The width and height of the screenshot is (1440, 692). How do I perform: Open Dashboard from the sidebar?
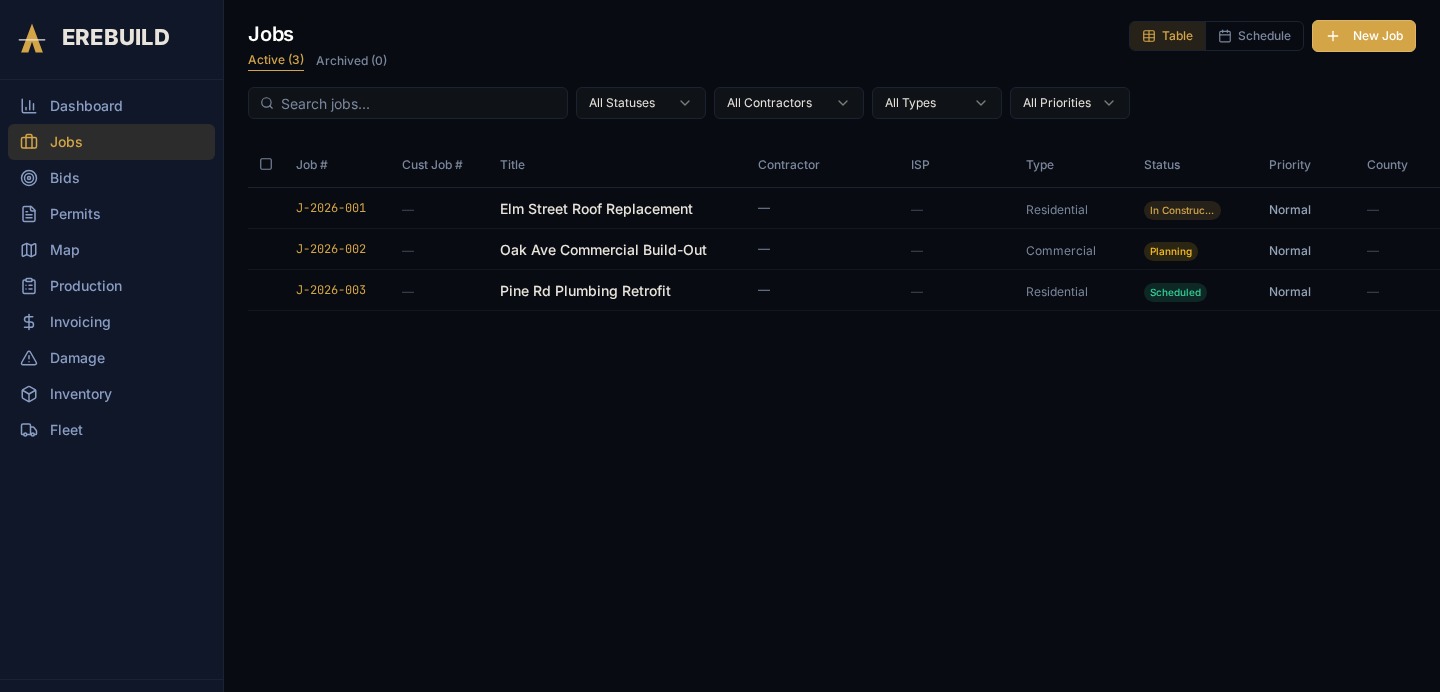(x=111, y=106)
